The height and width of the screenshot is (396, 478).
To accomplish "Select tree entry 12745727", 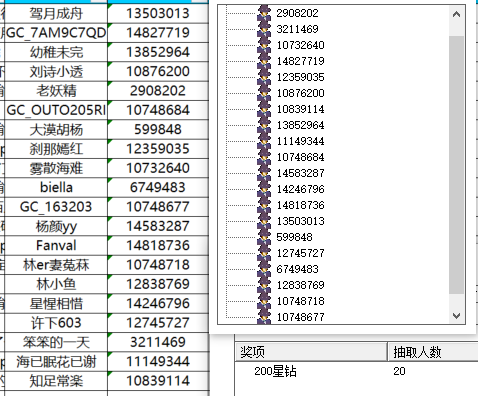I will (300, 253).
